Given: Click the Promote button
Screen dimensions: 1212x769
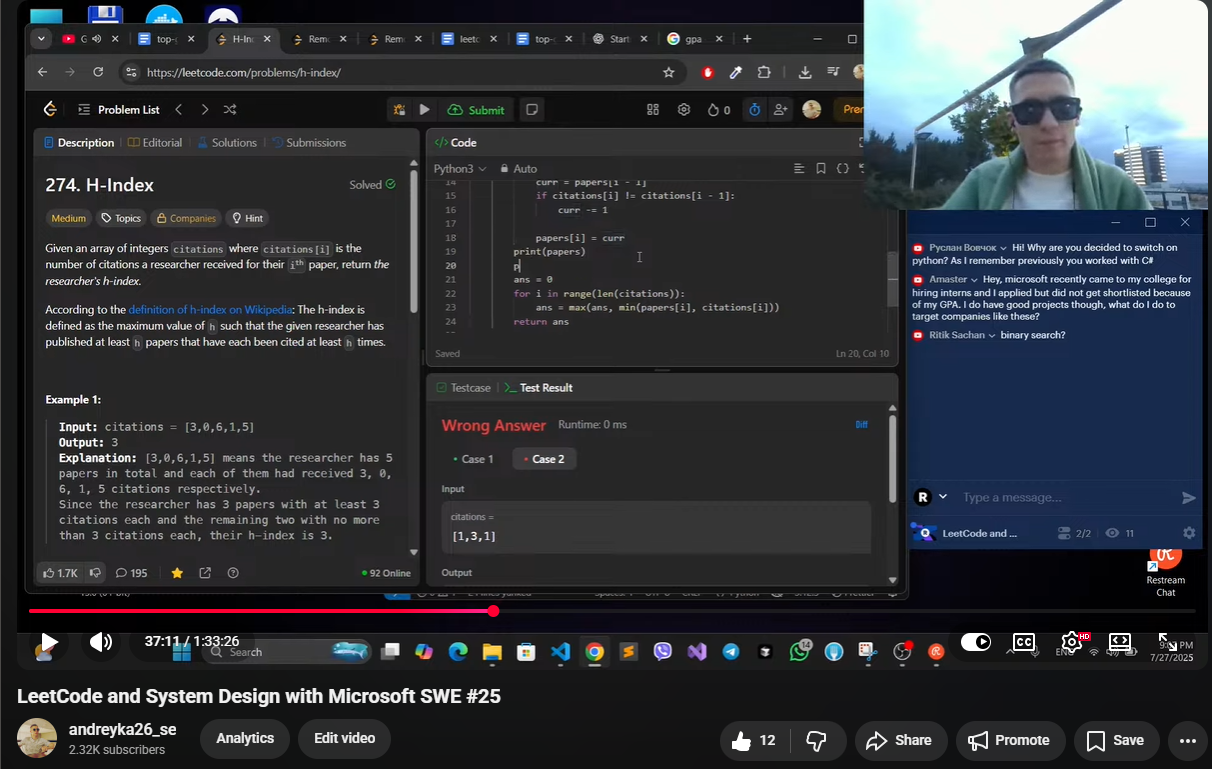Looking at the screenshot, I should pos(1009,741).
